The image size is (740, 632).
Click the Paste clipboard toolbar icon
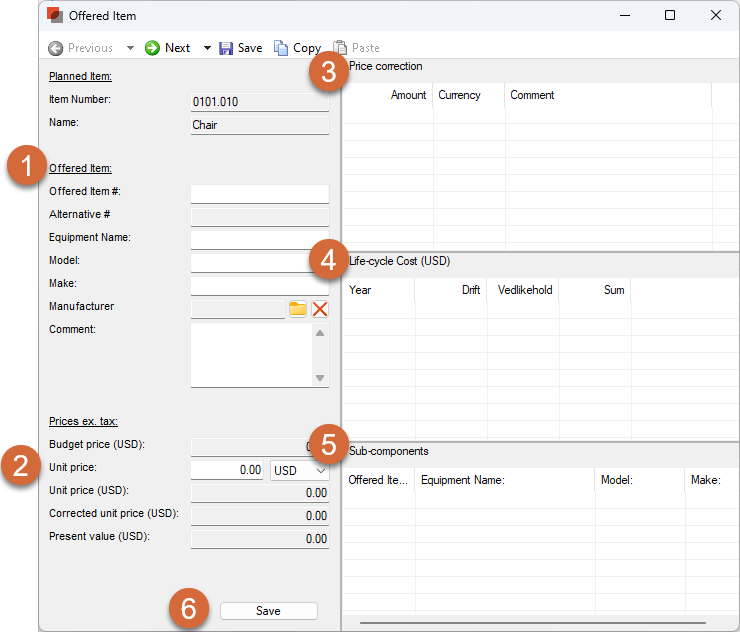341,48
